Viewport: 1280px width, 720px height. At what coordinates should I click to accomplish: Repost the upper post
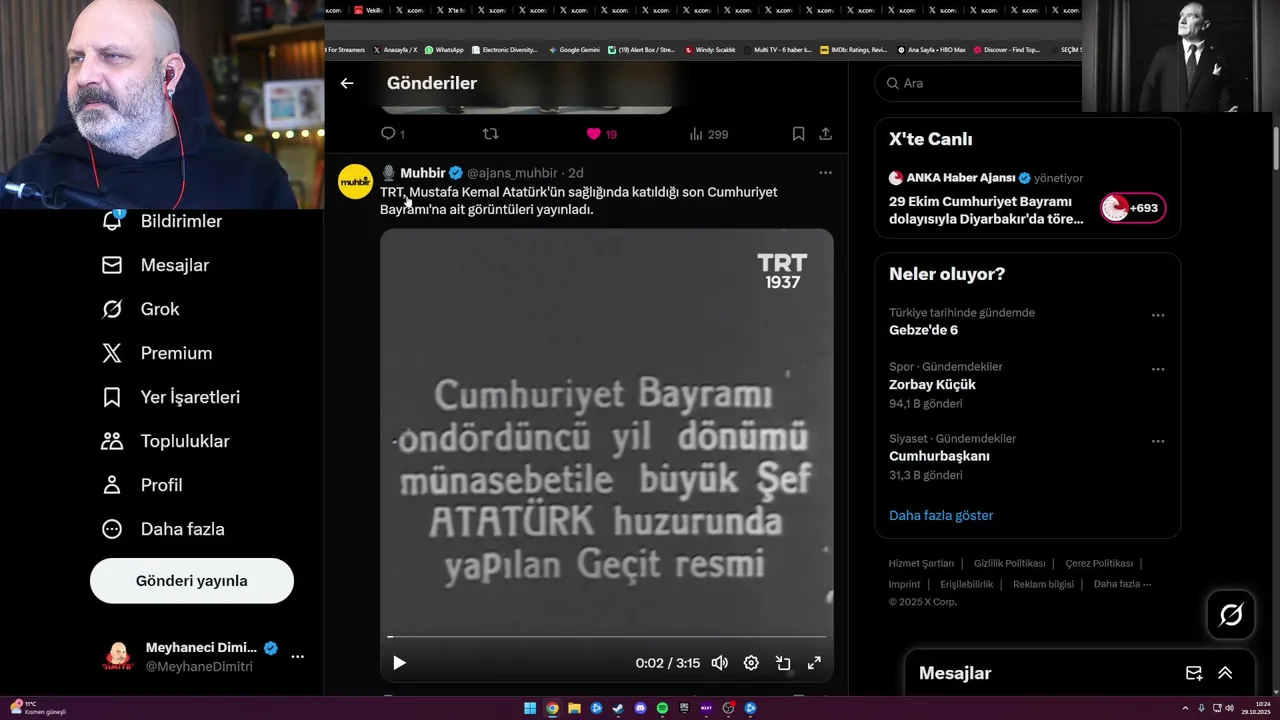click(490, 134)
